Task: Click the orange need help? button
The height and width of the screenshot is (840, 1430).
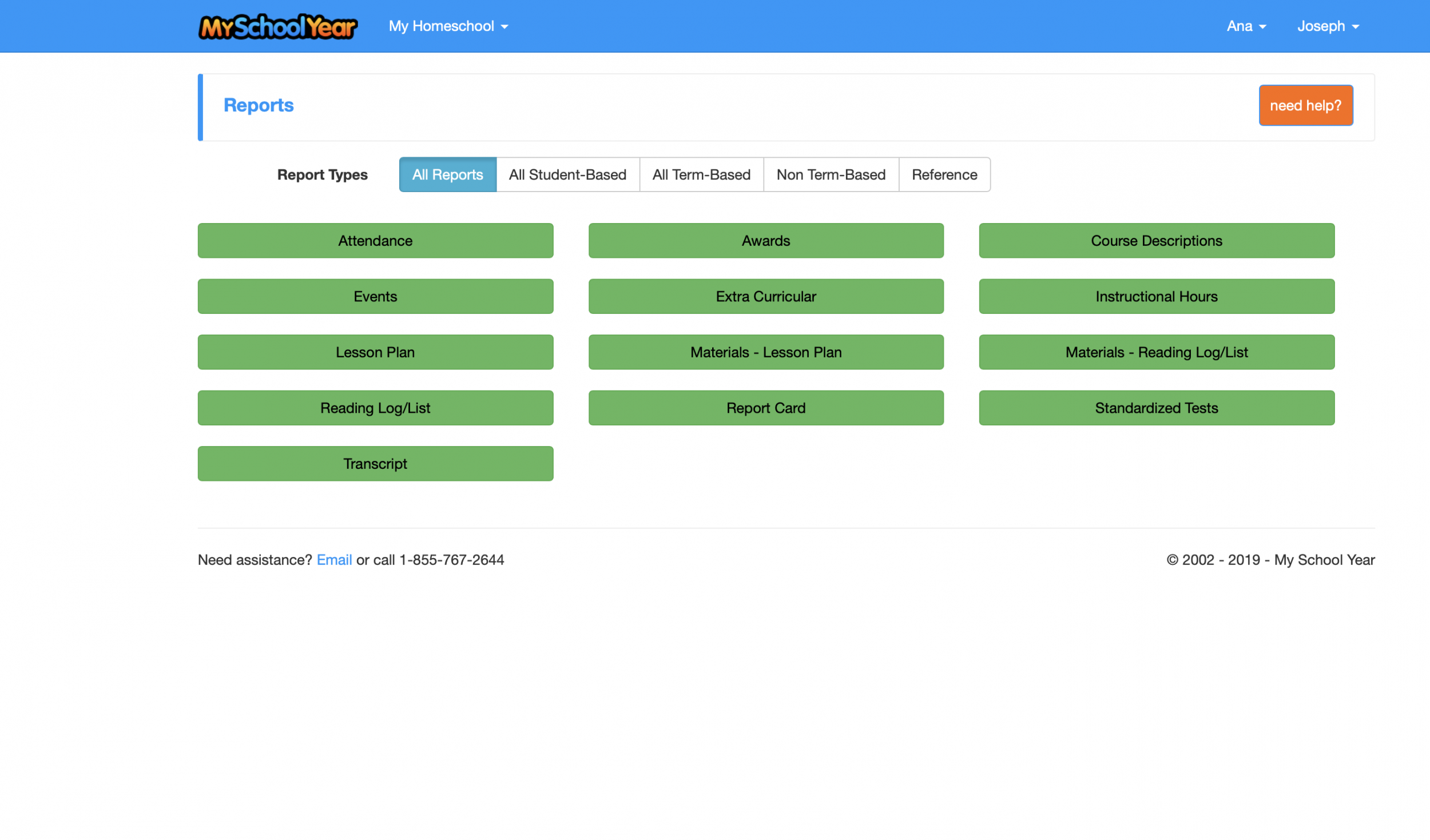Action: [1306, 105]
